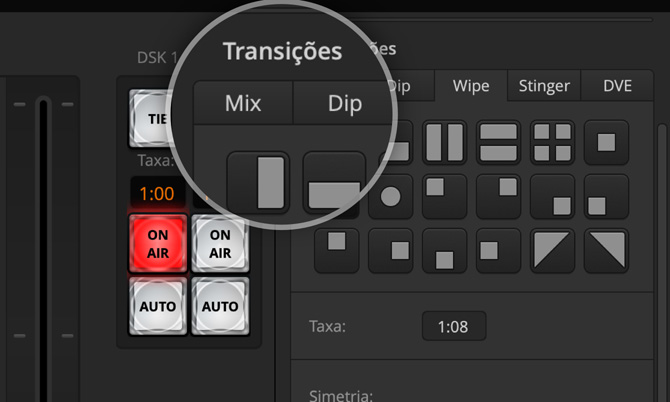Image resolution: width=670 pixels, height=402 pixels.
Task: Toggle the red lit ON AIR button
Action: coord(158,244)
